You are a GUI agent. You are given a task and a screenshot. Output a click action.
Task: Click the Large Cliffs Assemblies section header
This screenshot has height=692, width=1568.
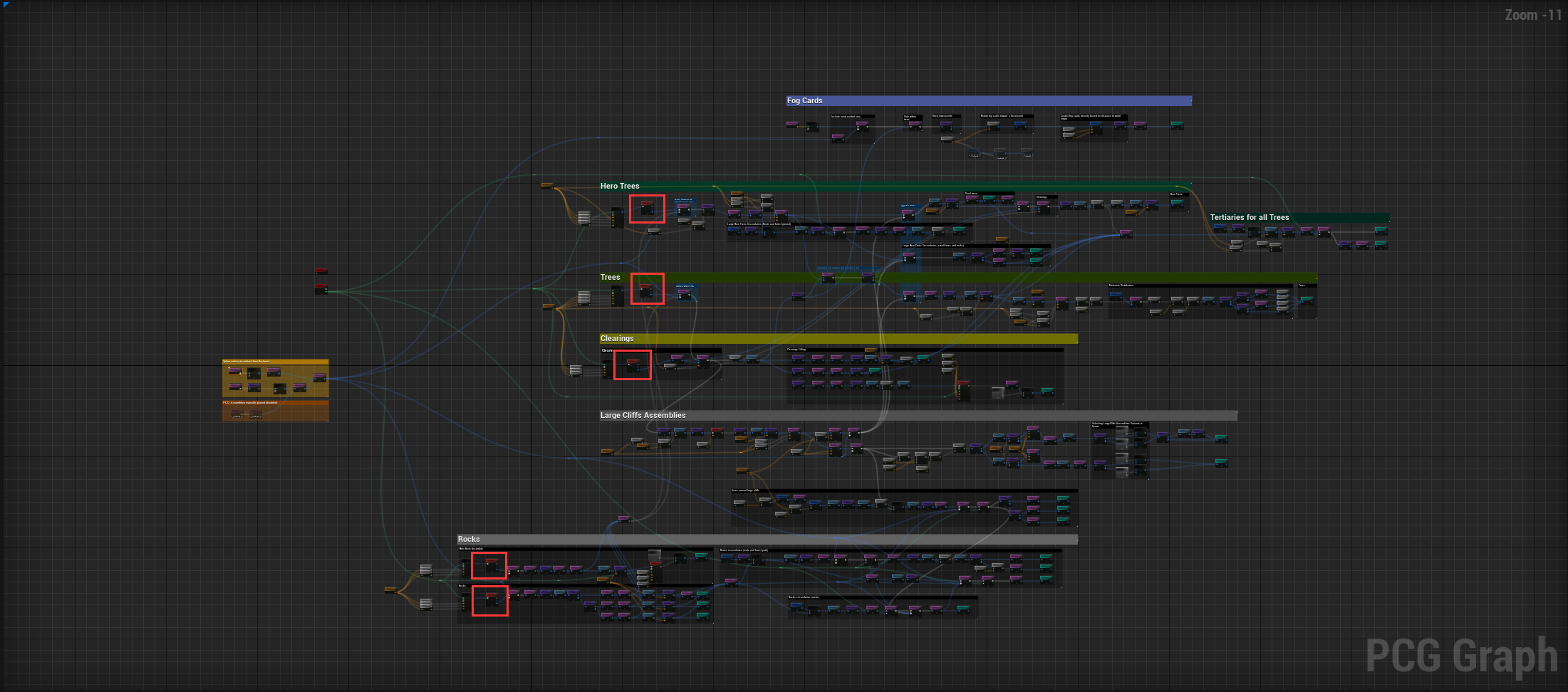pyautogui.click(x=643, y=415)
